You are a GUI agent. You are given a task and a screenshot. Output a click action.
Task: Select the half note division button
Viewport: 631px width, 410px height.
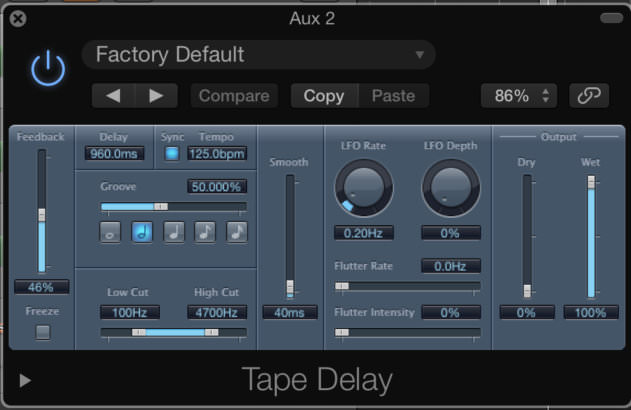click(142, 232)
